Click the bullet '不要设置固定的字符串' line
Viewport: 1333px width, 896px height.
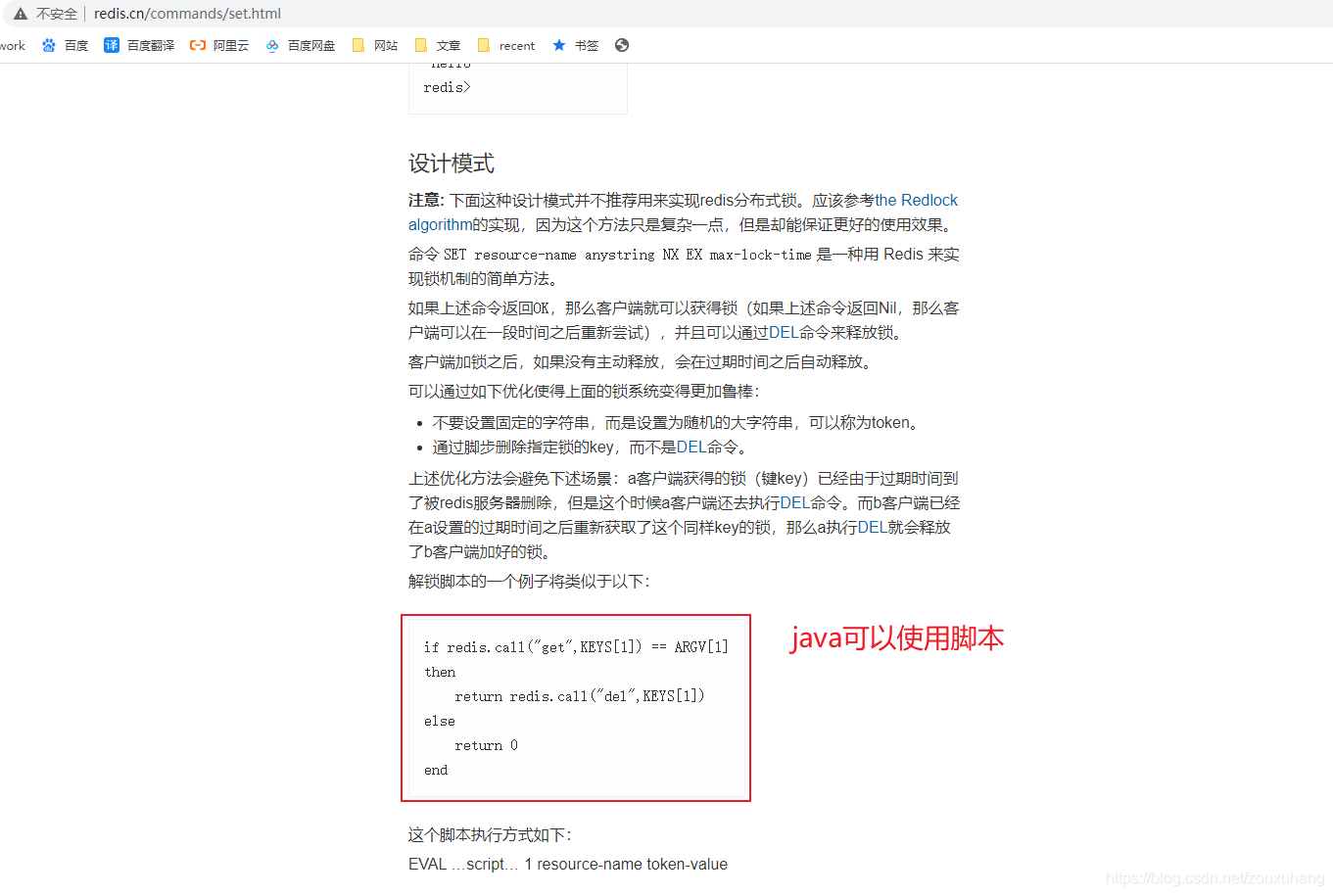[x=677, y=422]
